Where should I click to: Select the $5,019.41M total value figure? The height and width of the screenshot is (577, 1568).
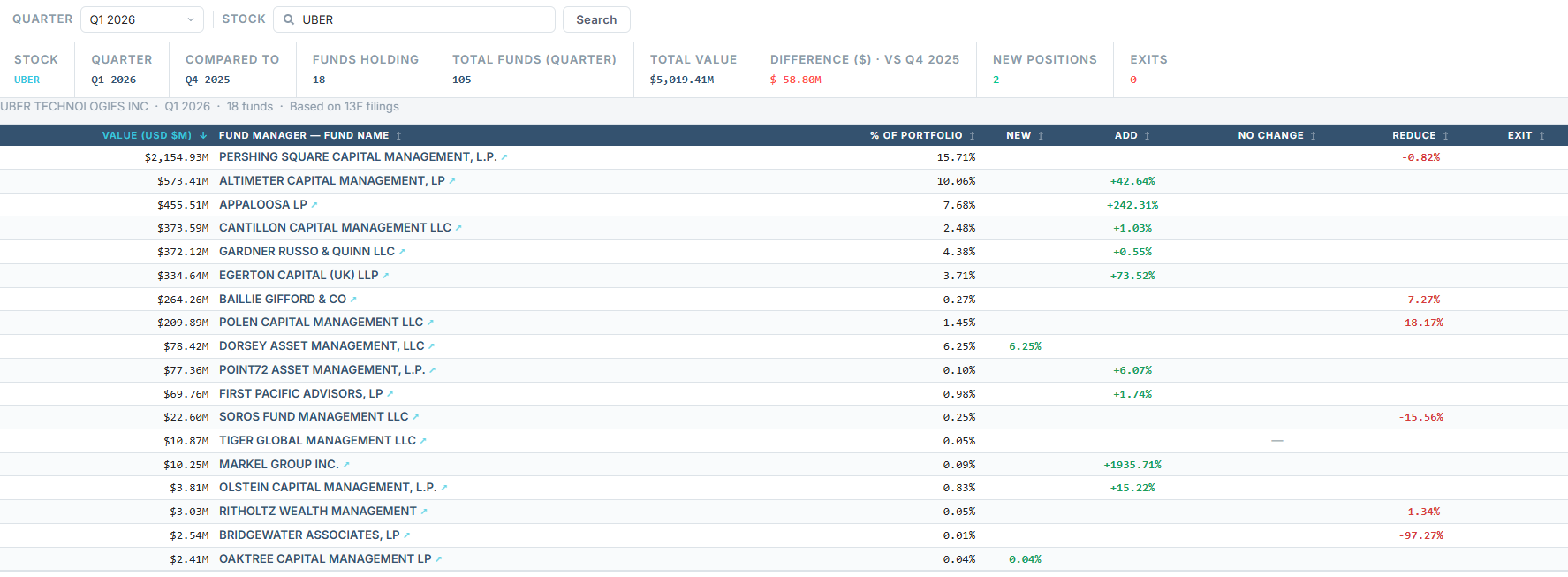pos(682,80)
